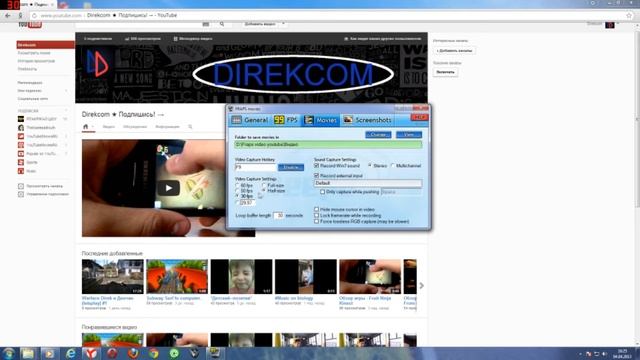640x360 pixels.
Task: Open the channel Home tab icon
Action: (85, 127)
